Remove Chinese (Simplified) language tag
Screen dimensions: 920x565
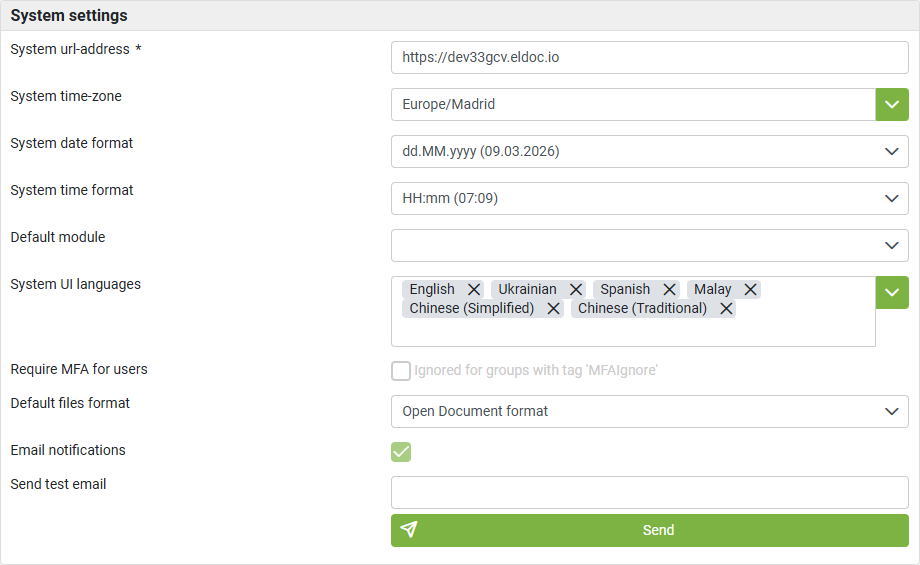pos(553,309)
